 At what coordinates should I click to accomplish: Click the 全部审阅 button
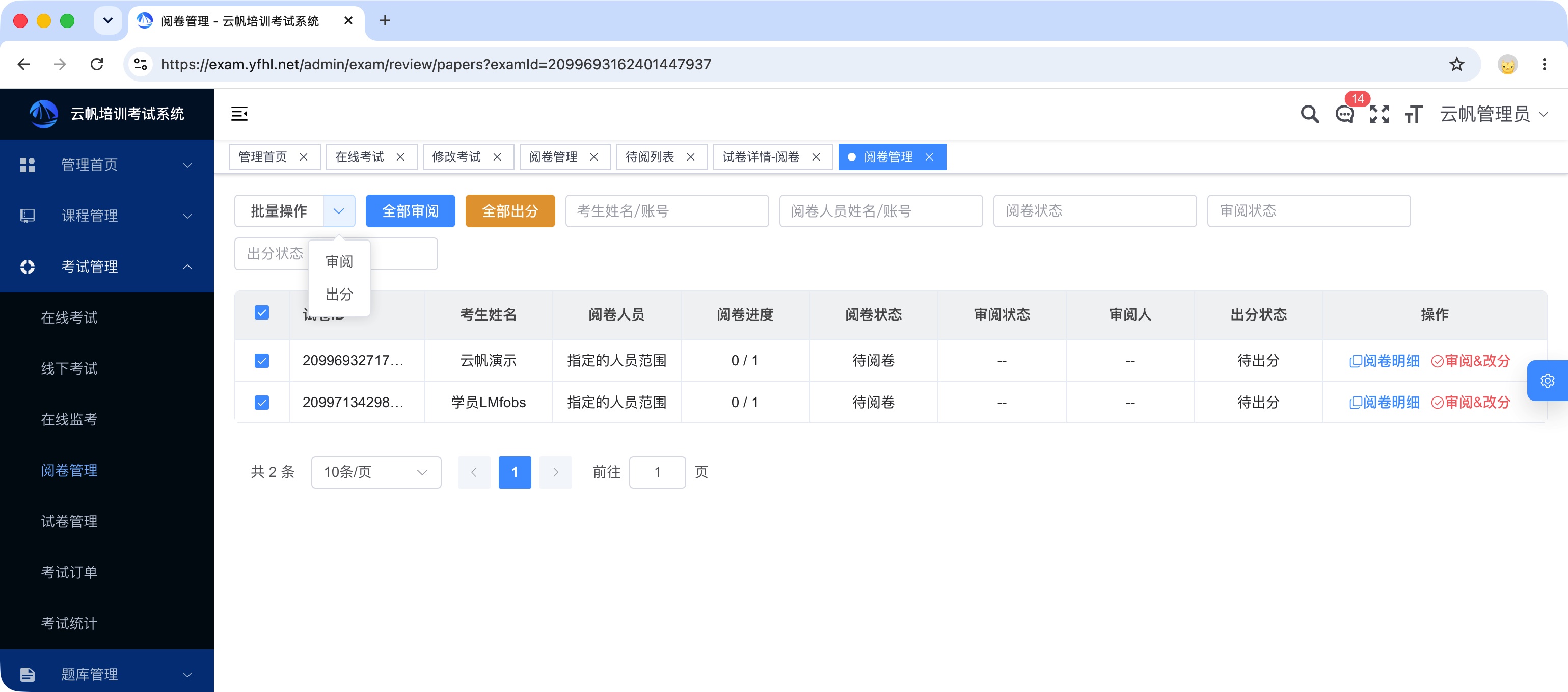(x=410, y=211)
